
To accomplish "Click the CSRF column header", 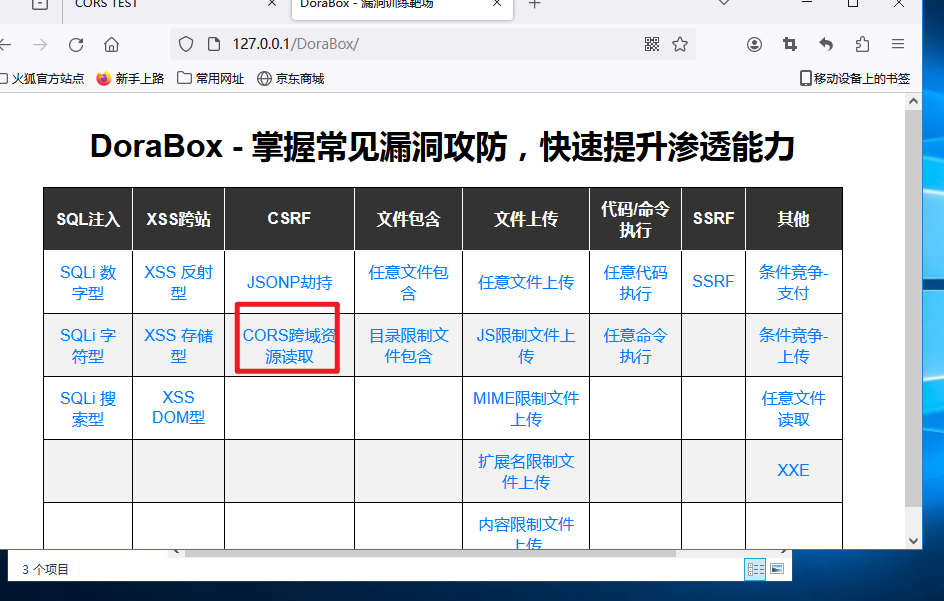I will [x=290, y=219].
